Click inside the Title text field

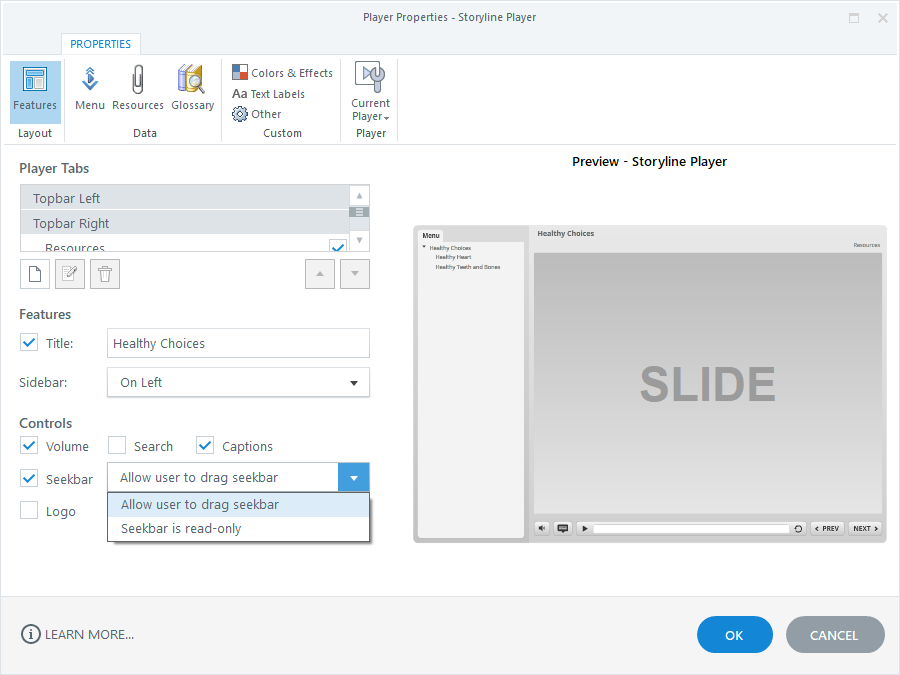238,342
